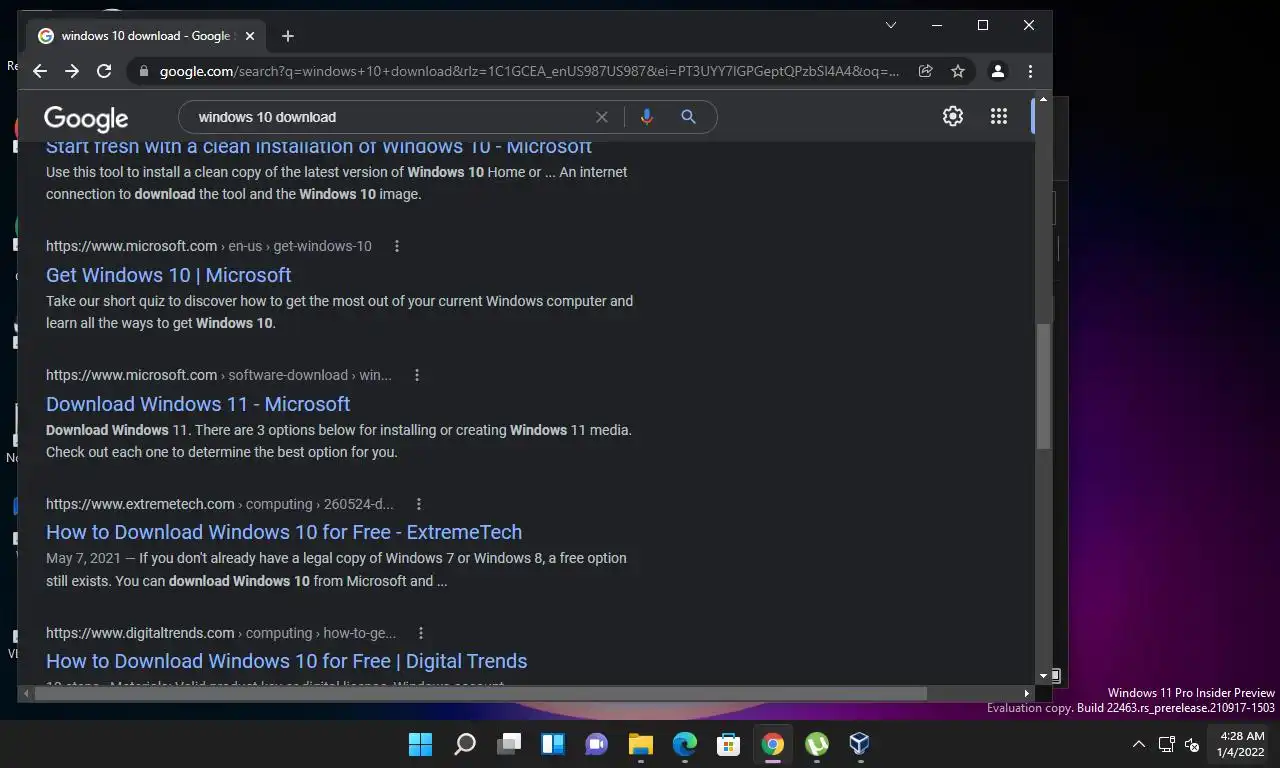Image resolution: width=1280 pixels, height=768 pixels.
Task: Go to Google home via logo
Action: (86, 118)
